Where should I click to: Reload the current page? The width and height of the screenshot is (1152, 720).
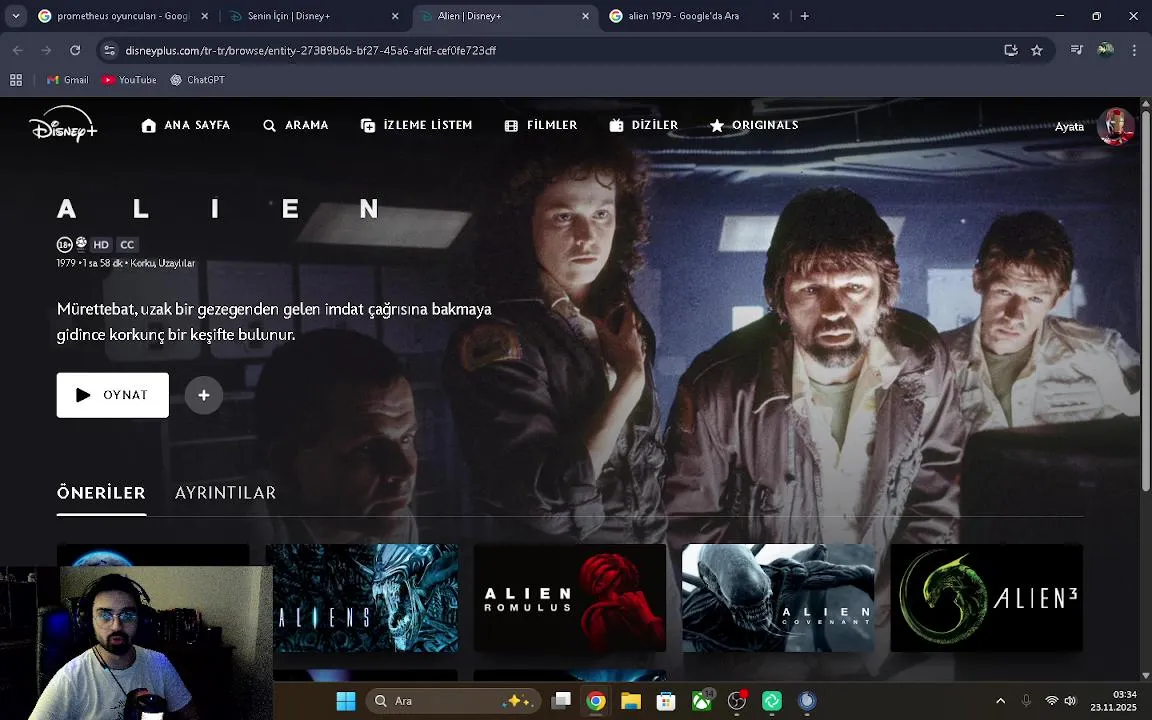pyautogui.click(x=75, y=51)
